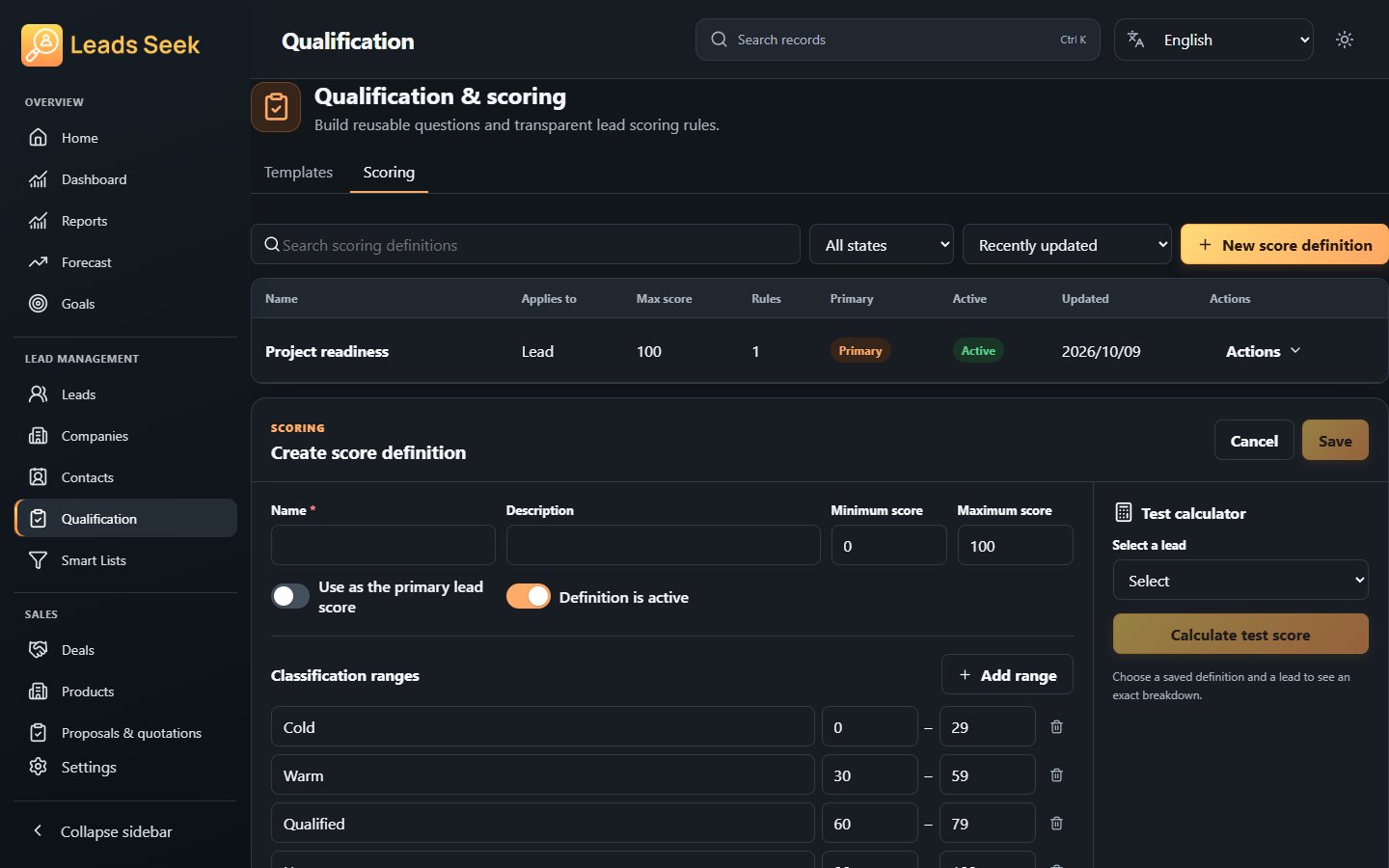Click the Search scoring definitions box
This screenshot has width=1389, height=868.
point(526,245)
